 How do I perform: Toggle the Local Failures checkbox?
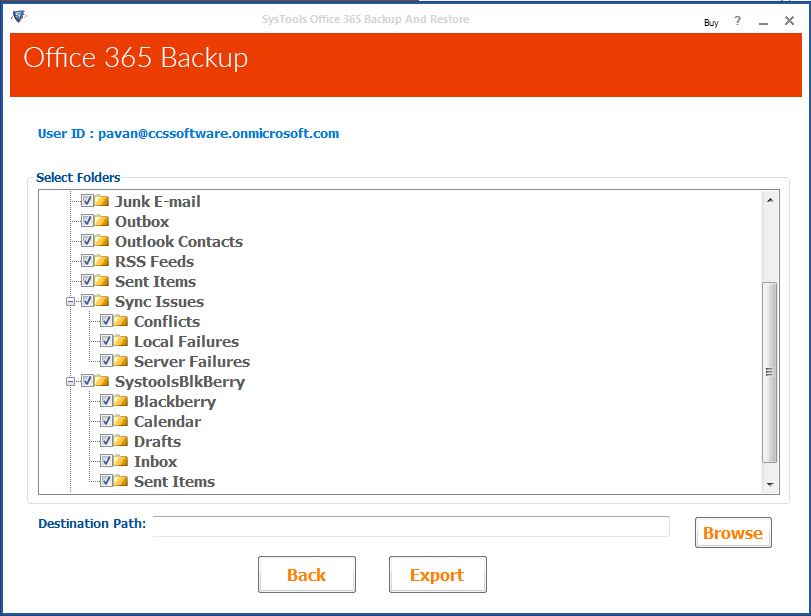[x=107, y=340]
